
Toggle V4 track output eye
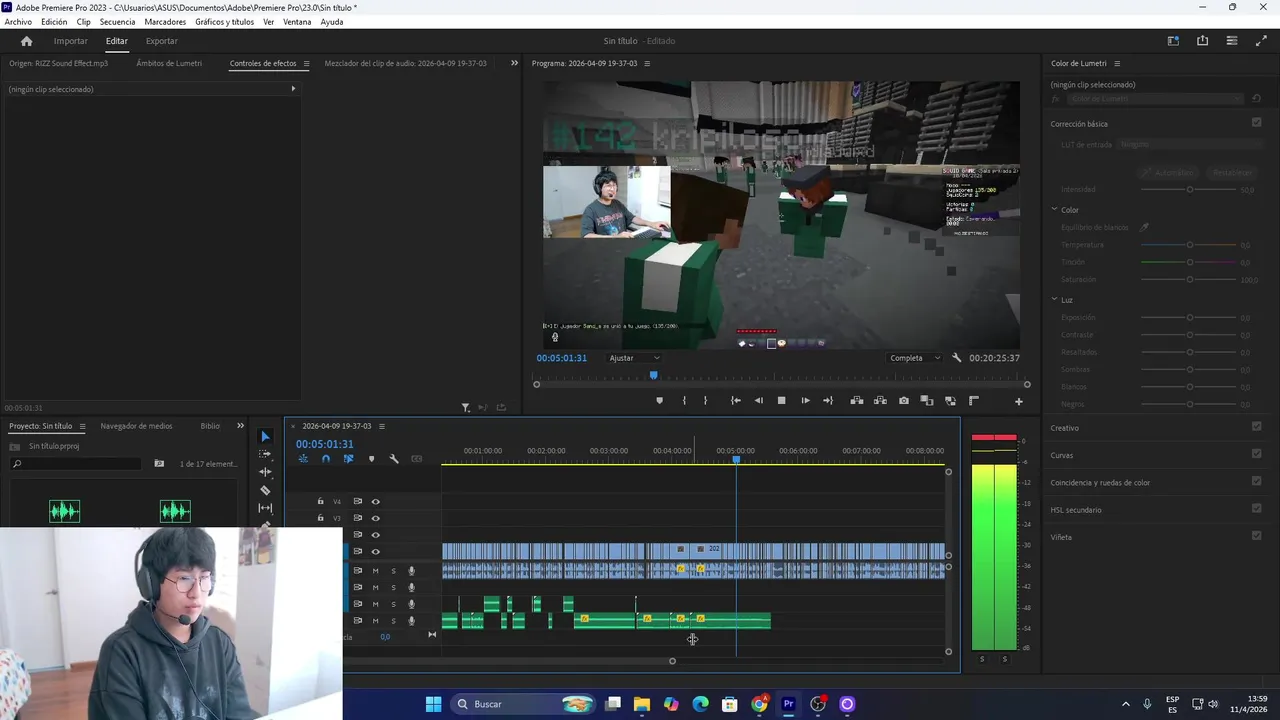(376, 501)
